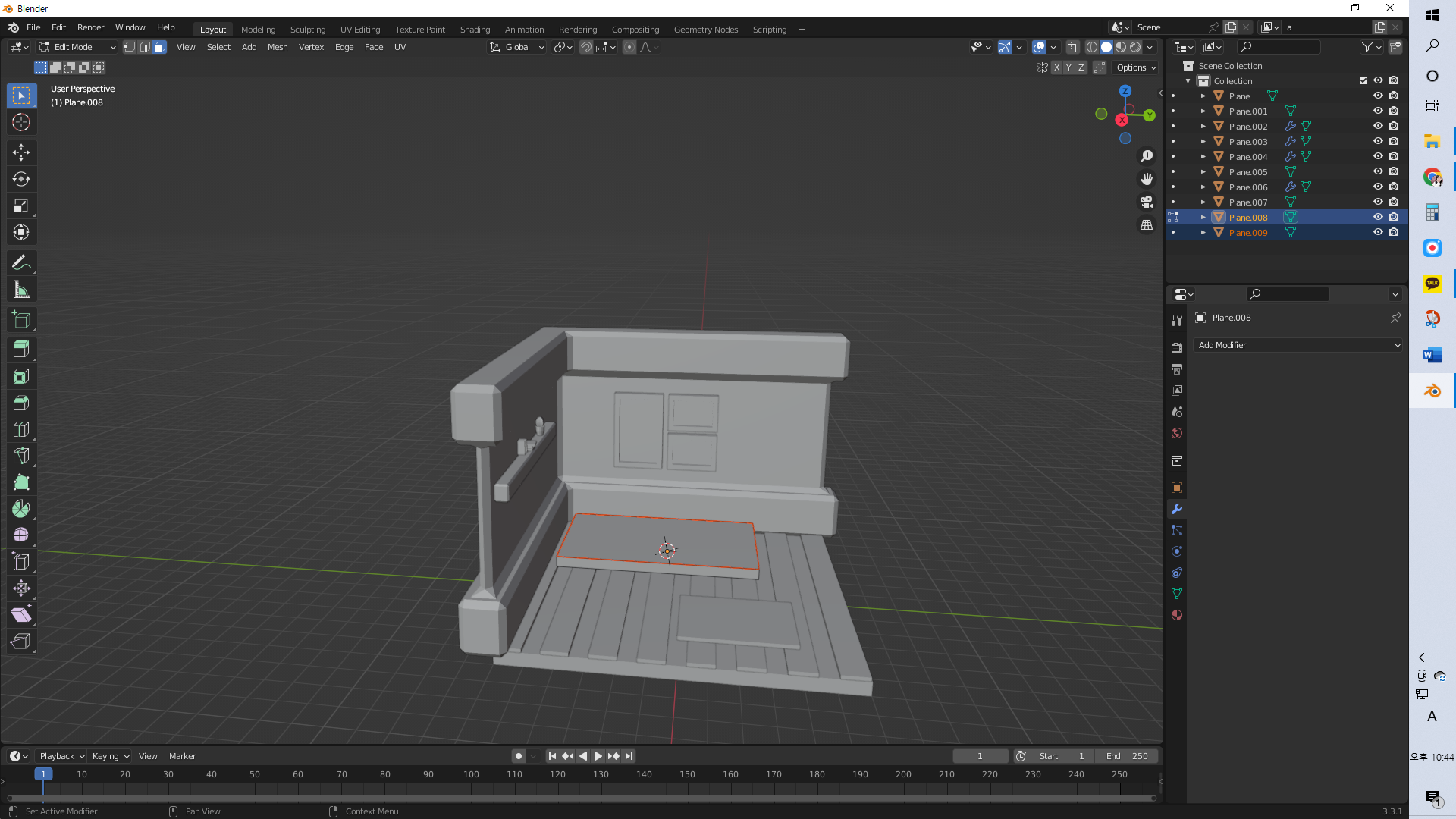Disable Plane.005 in renders
1456x819 pixels.
tap(1394, 172)
